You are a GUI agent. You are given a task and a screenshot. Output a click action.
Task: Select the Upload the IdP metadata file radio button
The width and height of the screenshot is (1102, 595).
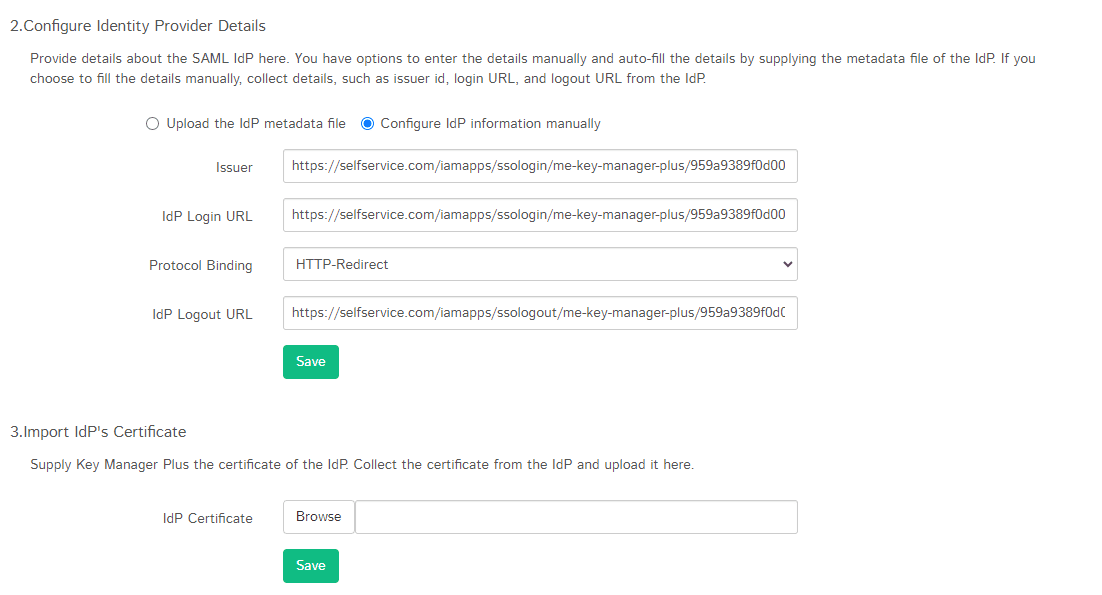(152, 124)
